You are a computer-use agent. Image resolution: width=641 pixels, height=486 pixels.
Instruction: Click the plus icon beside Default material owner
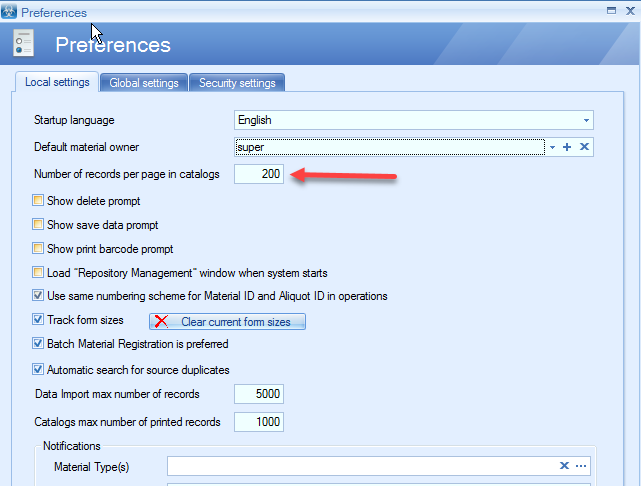pos(567,147)
